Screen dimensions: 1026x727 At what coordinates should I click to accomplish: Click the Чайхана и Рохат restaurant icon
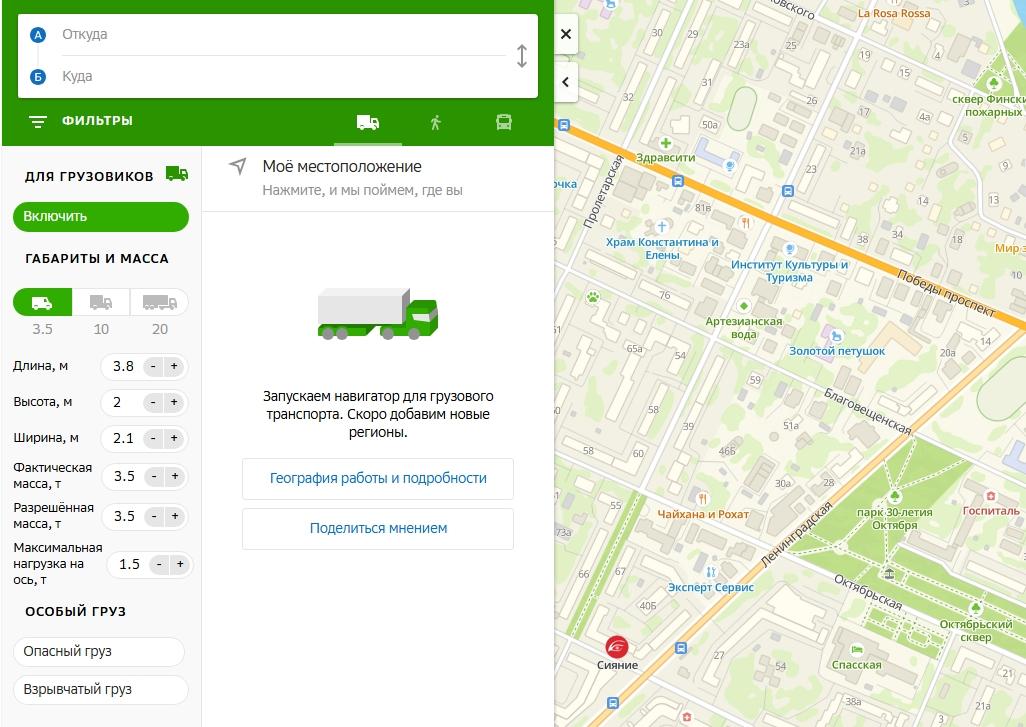coord(704,497)
